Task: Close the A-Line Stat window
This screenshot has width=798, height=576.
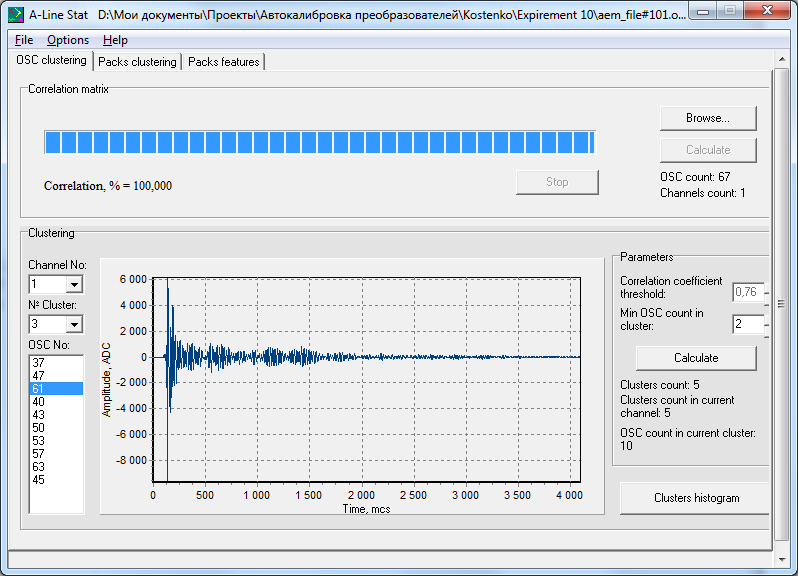Action: 767,11
